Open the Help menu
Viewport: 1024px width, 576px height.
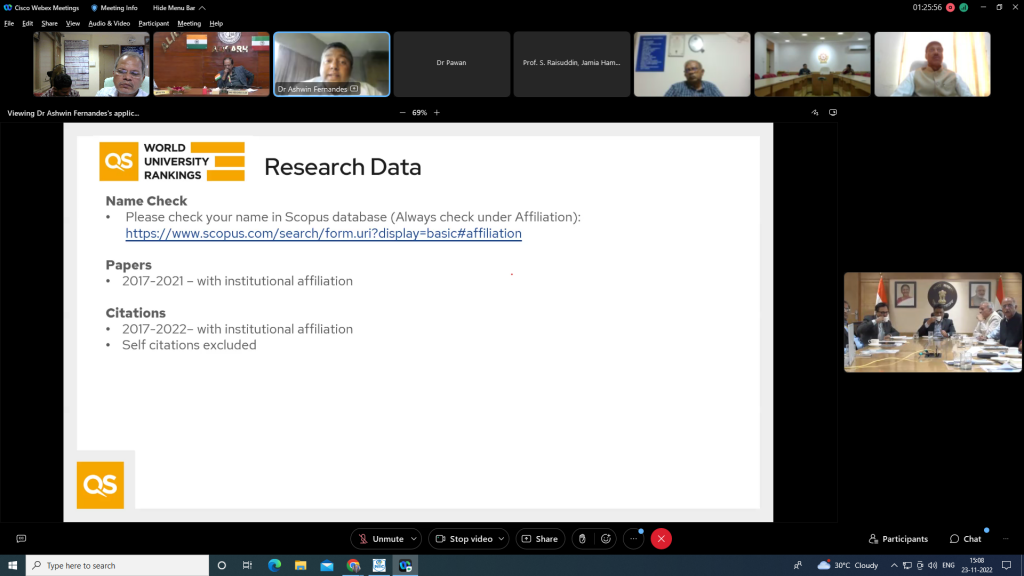216,24
